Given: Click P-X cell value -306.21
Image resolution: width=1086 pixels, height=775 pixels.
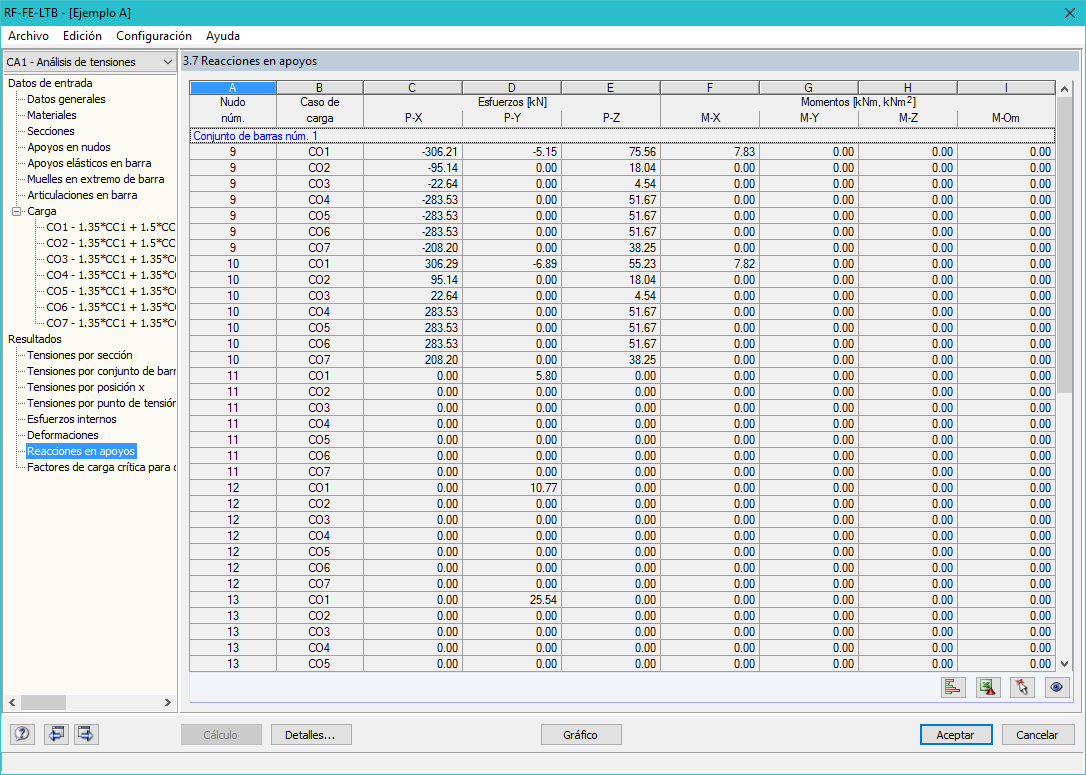Looking at the screenshot, I should click(413, 152).
